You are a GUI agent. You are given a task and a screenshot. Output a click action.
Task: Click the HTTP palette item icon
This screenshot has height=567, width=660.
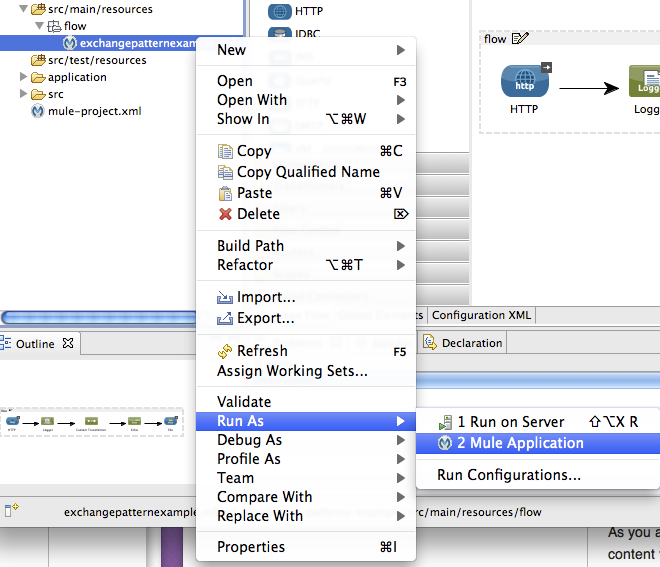pyautogui.click(x=279, y=11)
